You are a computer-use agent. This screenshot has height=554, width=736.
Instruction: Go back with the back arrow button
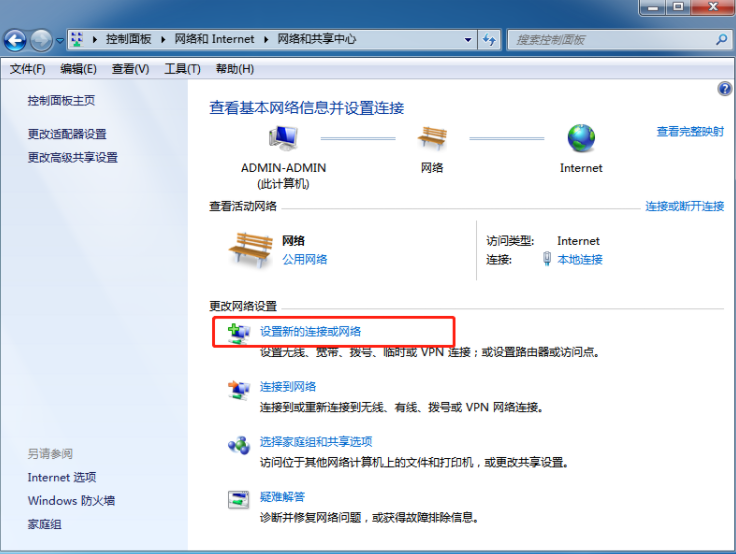coord(15,40)
